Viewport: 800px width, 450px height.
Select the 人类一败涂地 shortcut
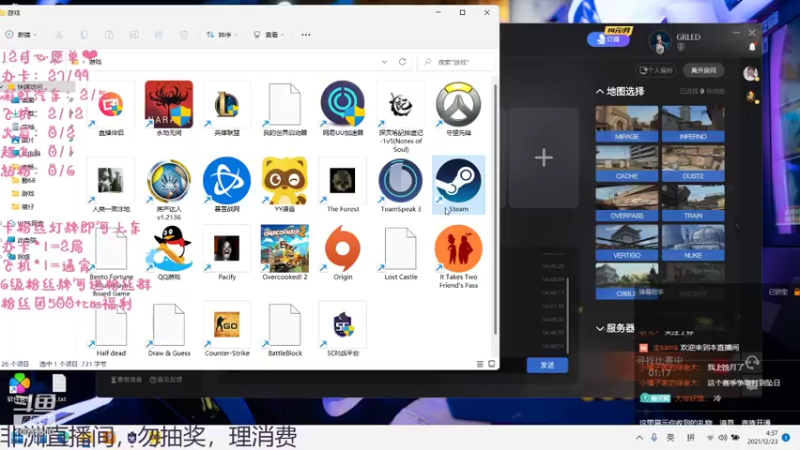(111, 185)
